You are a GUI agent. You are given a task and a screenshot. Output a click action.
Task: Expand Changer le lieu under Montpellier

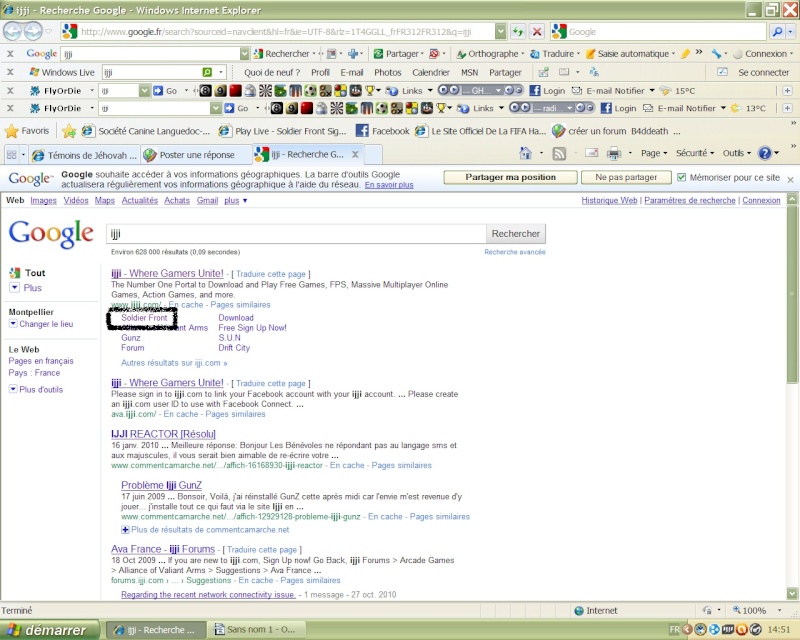click(41, 324)
